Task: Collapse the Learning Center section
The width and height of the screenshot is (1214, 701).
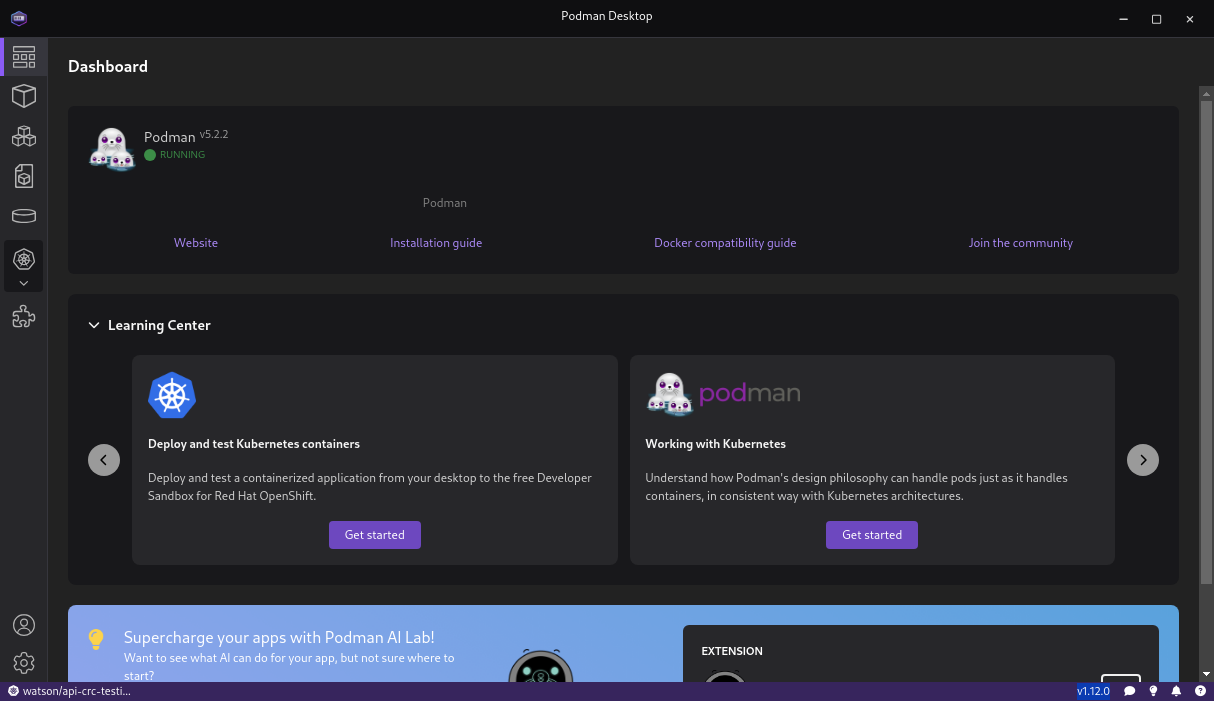Action: click(94, 325)
